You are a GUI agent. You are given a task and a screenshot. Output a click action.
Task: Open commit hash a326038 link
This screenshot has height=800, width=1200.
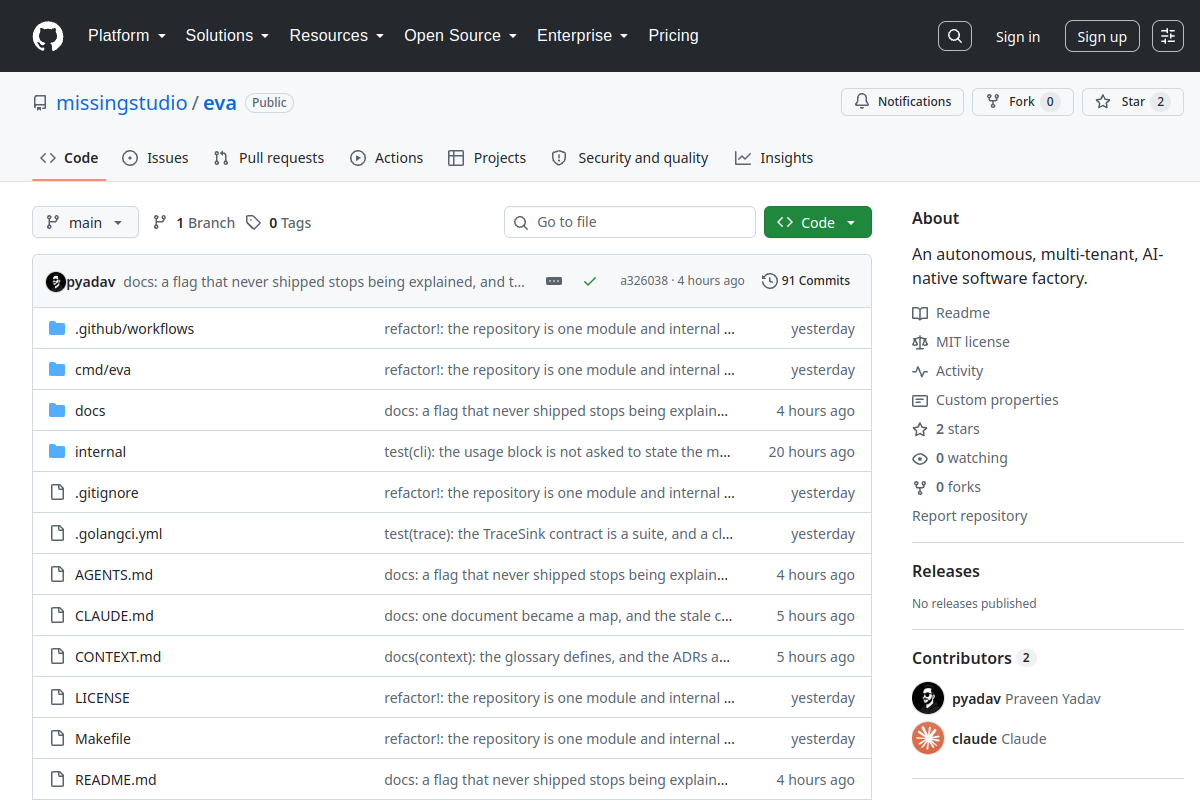(x=644, y=281)
